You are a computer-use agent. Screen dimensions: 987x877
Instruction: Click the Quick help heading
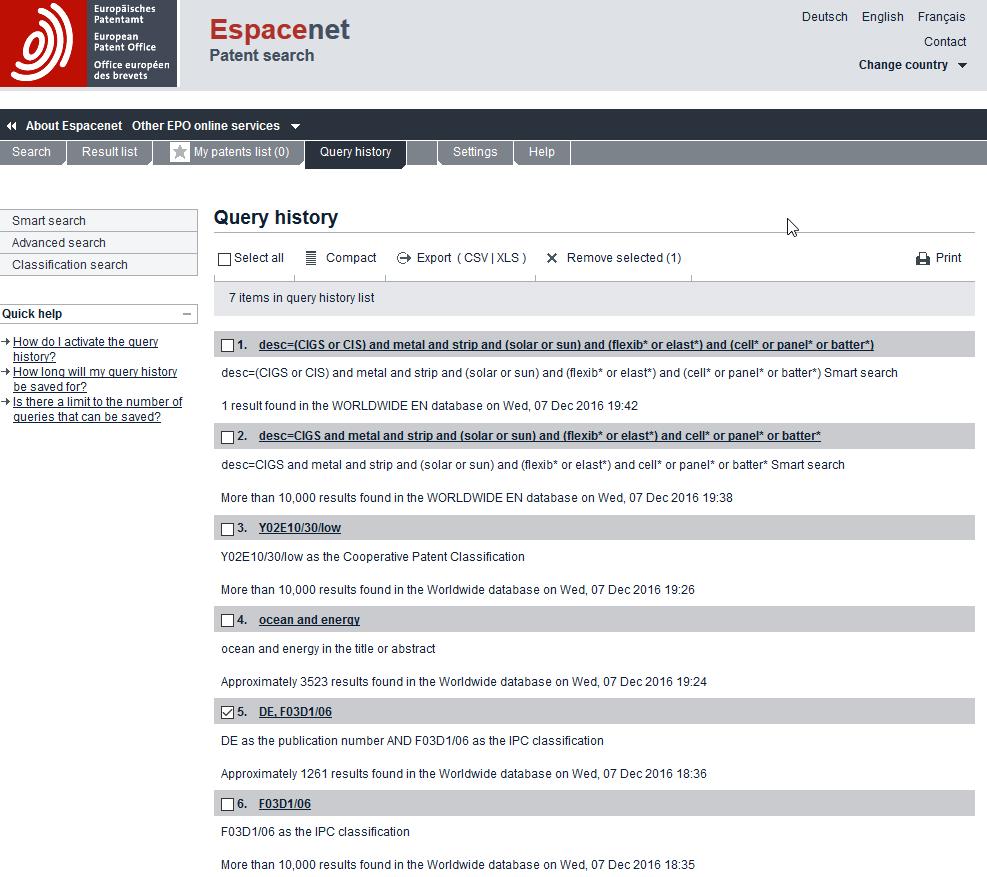tap(32, 314)
